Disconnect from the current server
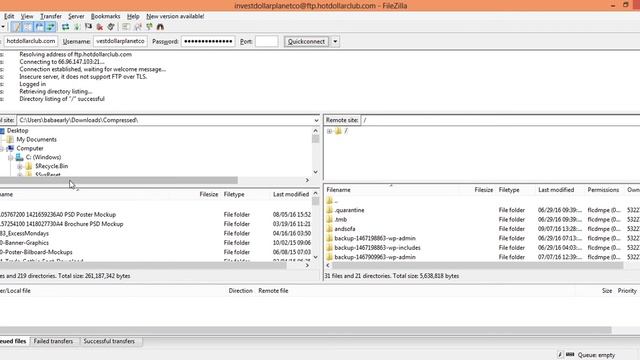The height and width of the screenshot is (360, 640). 100,27
